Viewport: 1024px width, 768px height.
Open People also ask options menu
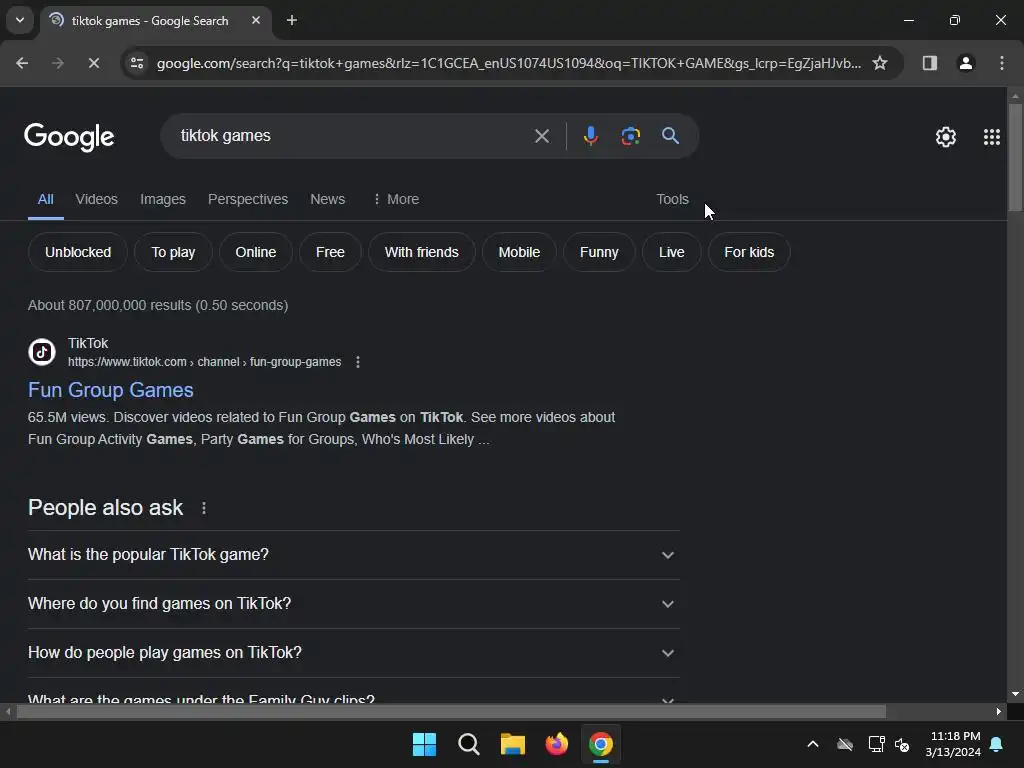click(204, 508)
